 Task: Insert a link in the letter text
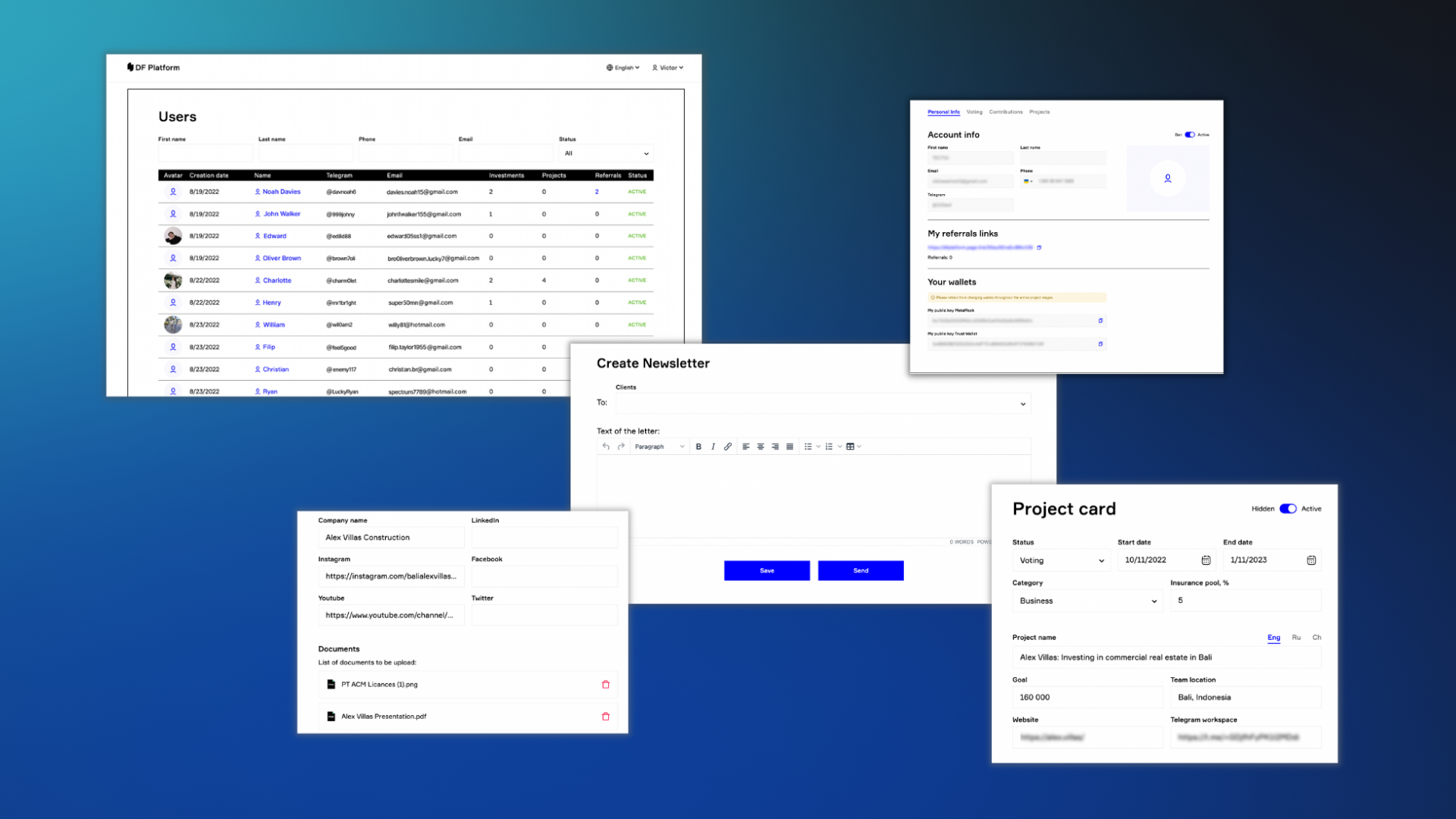click(728, 446)
